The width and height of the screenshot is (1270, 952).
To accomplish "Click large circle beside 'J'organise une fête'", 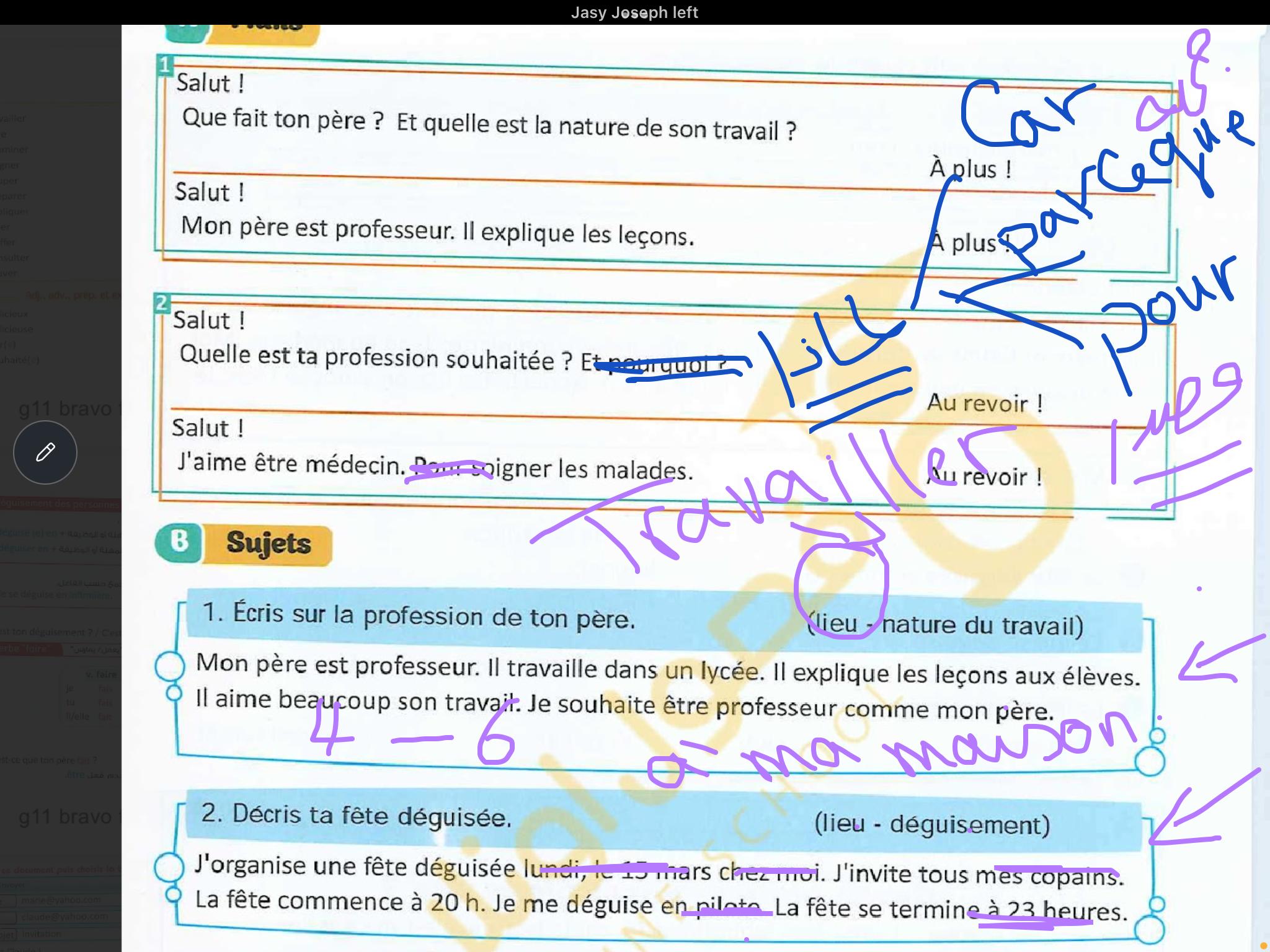I will tap(168, 868).
